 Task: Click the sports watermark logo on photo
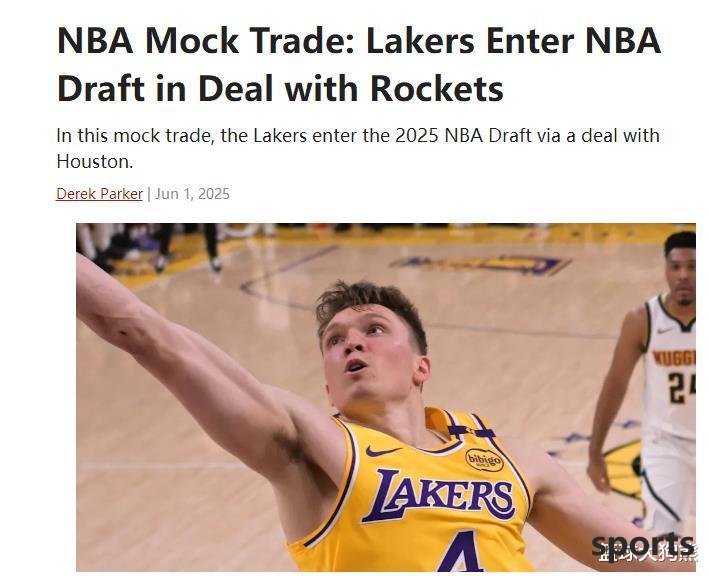(643, 546)
